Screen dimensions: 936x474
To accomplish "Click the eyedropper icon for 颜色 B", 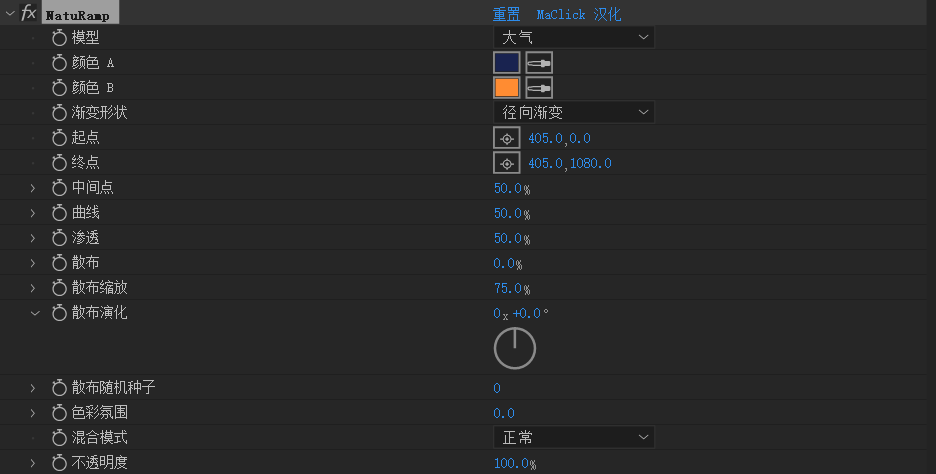I will [x=539, y=88].
